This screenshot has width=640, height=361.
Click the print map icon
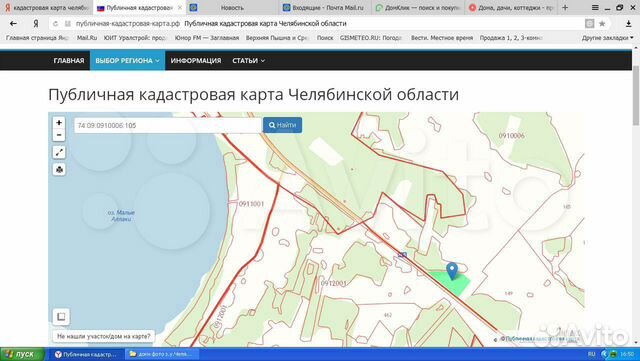59,169
